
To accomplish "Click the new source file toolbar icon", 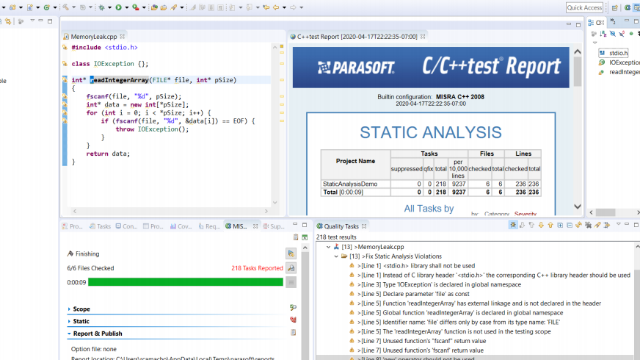I will click(30, 7).
